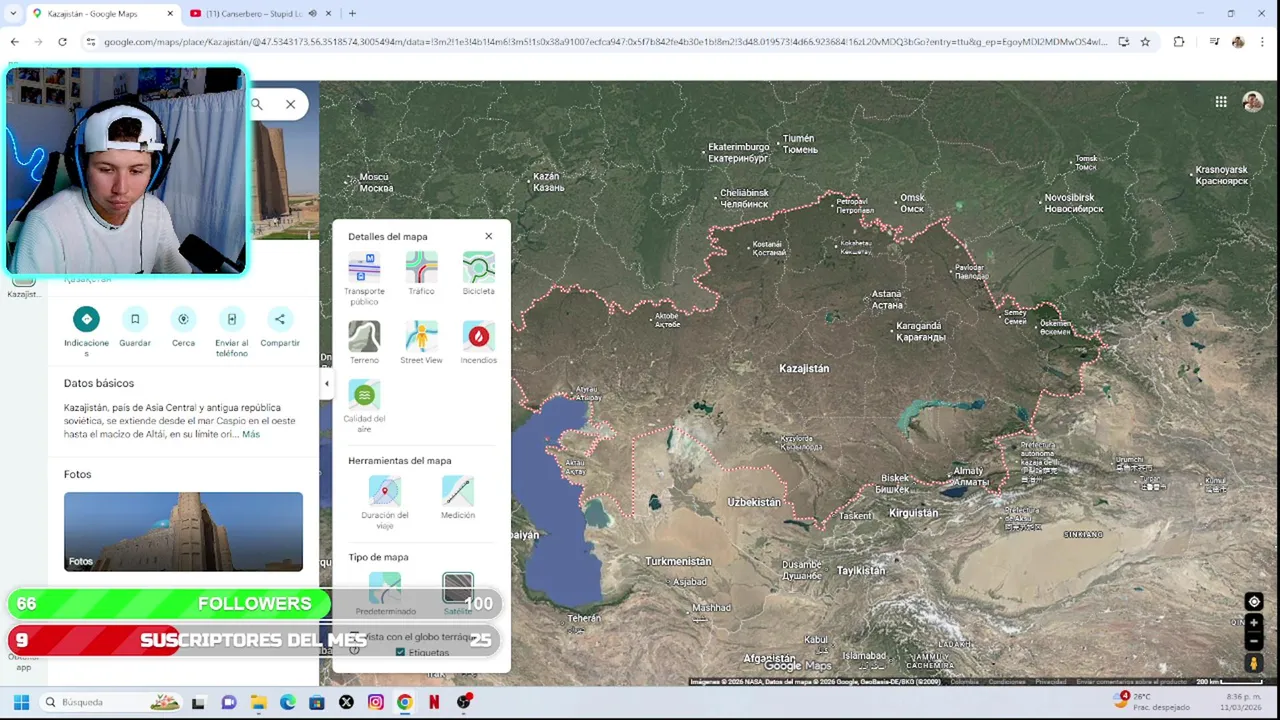Open the Street View pegman

click(x=1254, y=662)
